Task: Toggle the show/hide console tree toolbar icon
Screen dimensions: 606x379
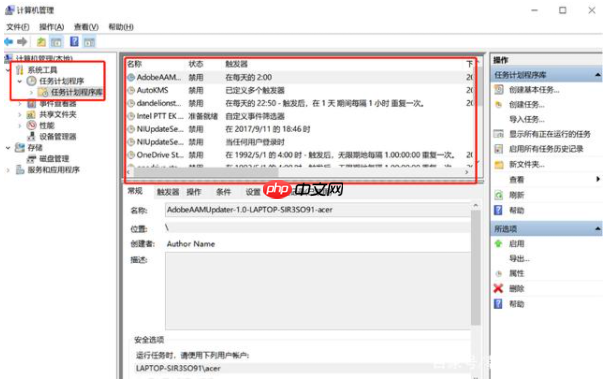Action: point(56,42)
